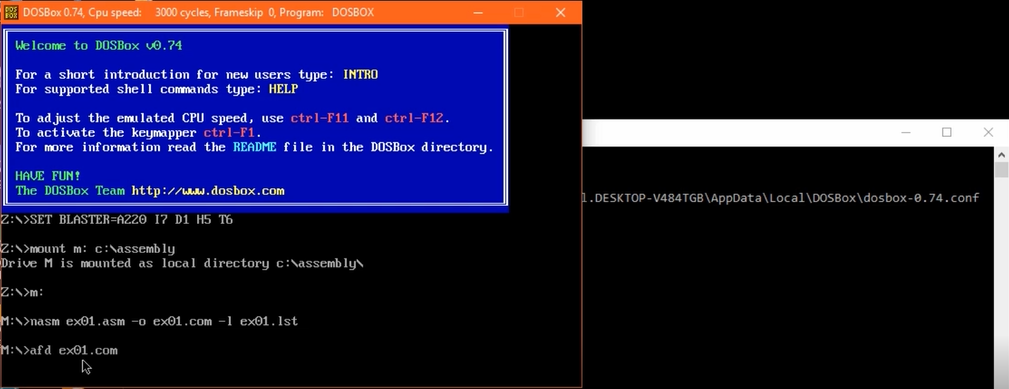Screen dimensions: 1009x389
Task: Click the DOSBox title bar text
Action: pos(198,12)
